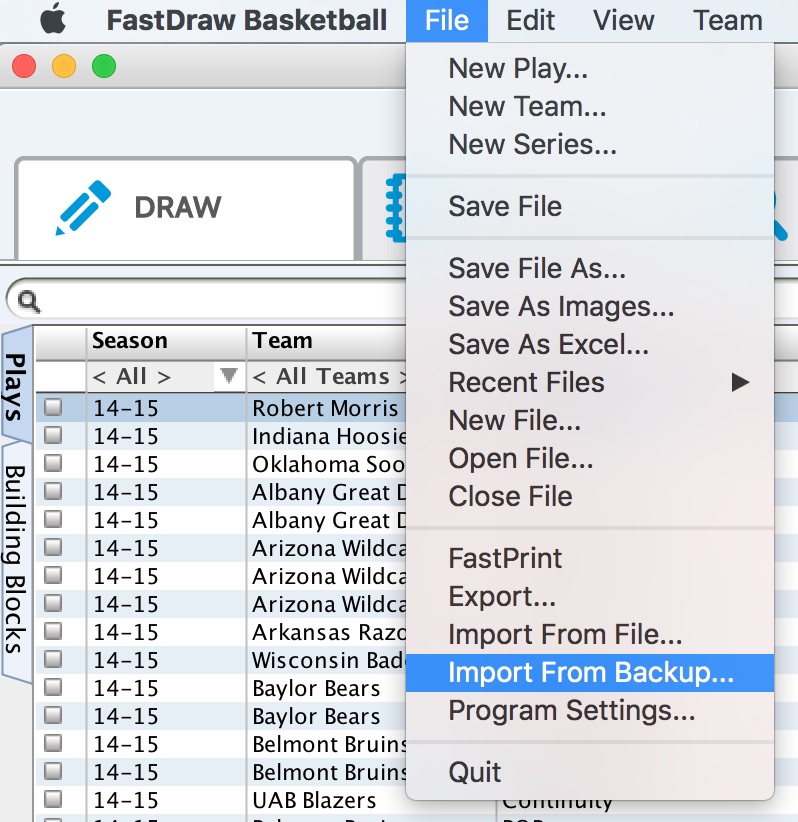798x822 pixels.
Task: Select Close File entry
Action: coord(590,496)
